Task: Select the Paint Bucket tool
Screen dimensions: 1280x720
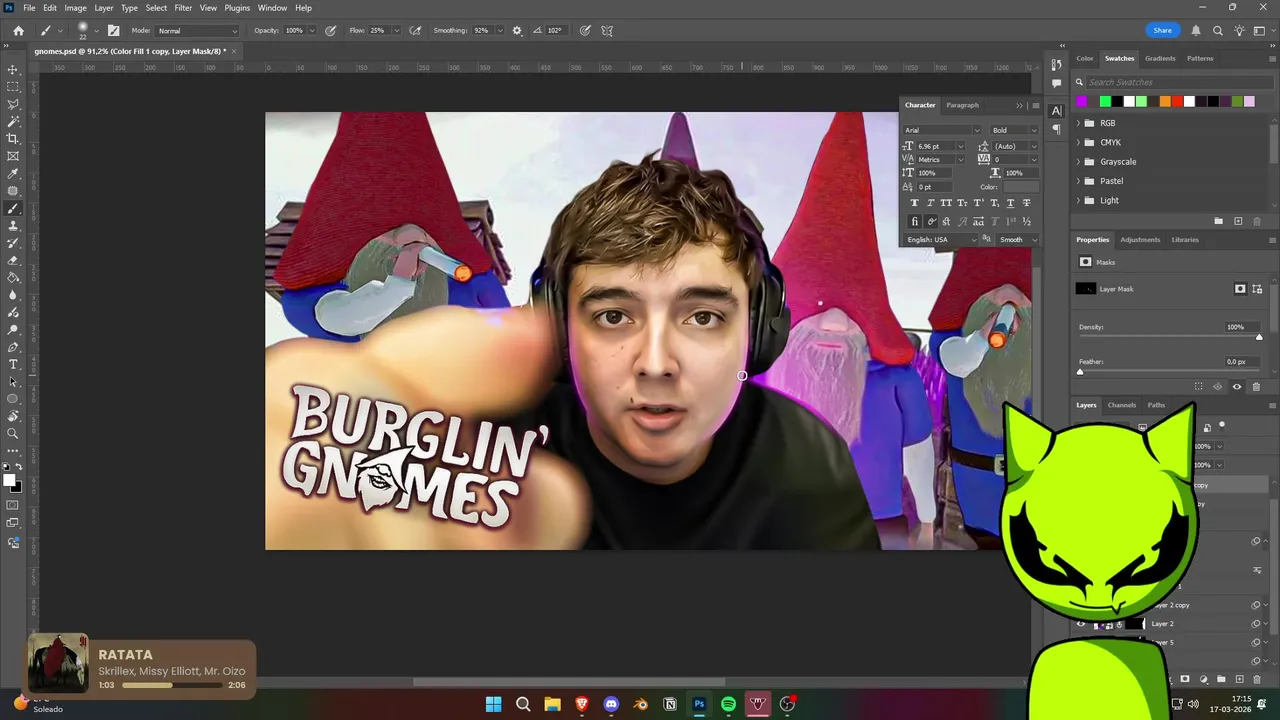Action: point(13,278)
